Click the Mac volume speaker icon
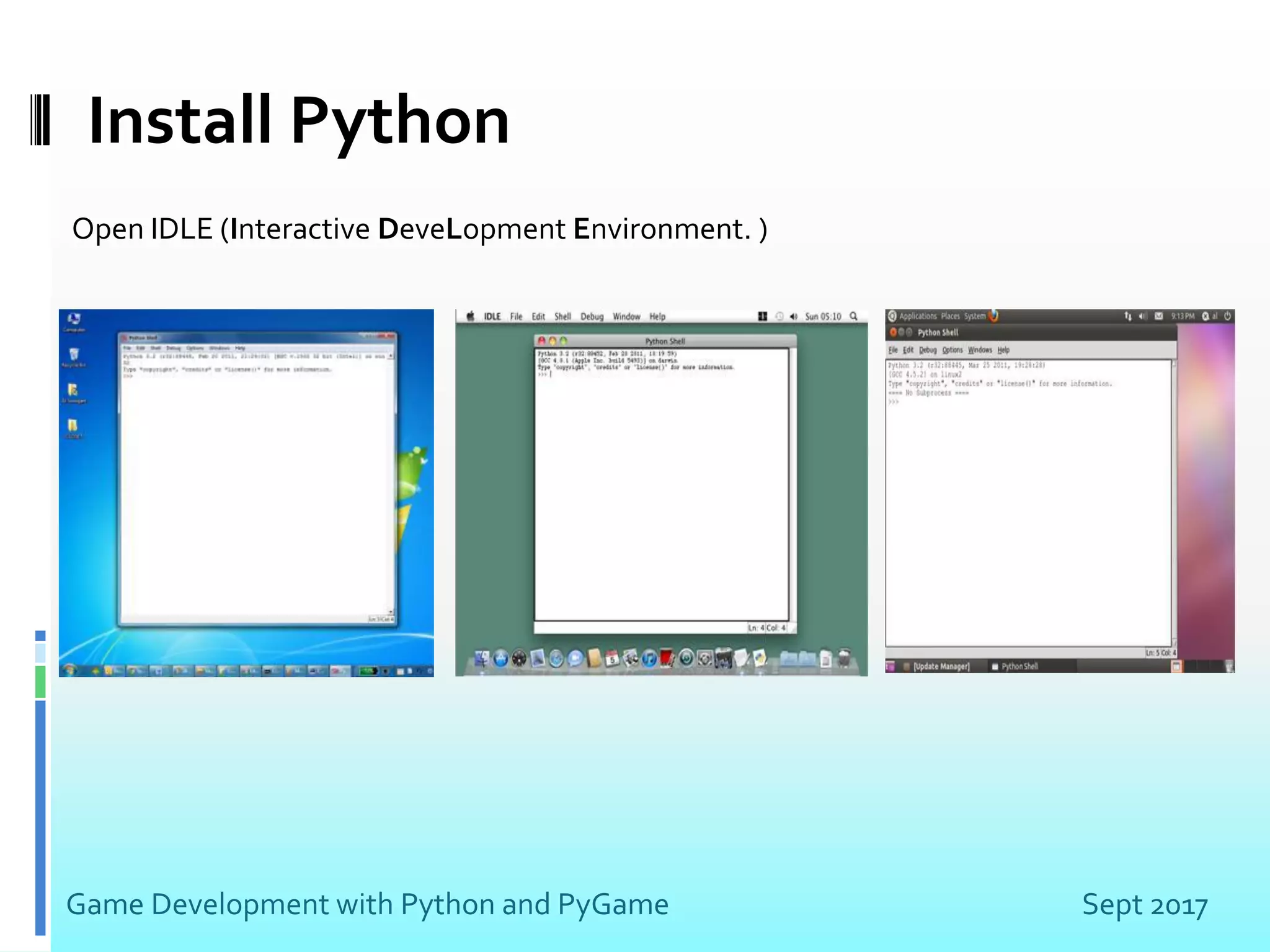 793,317
